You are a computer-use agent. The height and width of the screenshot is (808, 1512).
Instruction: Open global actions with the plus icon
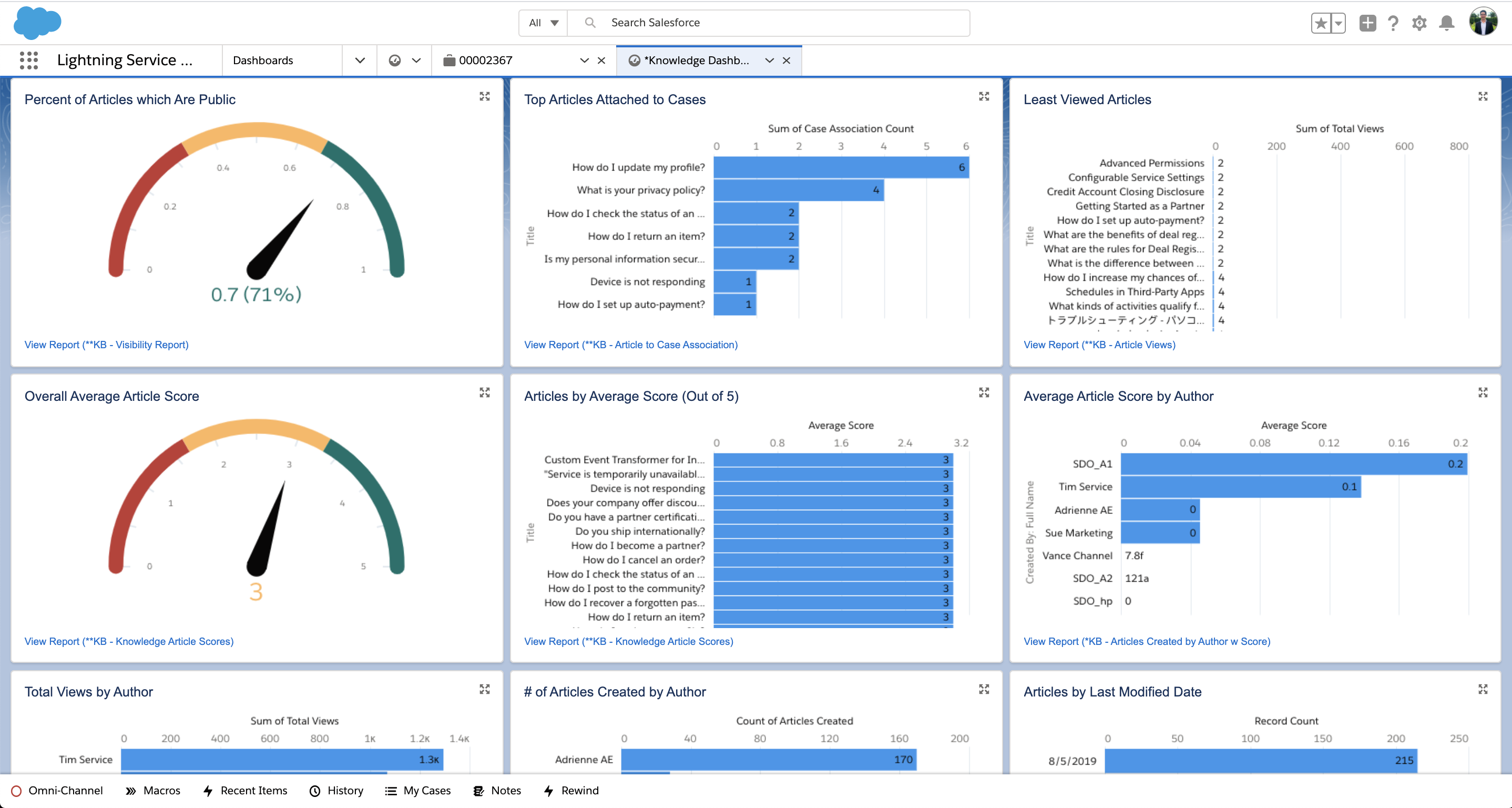[x=1367, y=23]
